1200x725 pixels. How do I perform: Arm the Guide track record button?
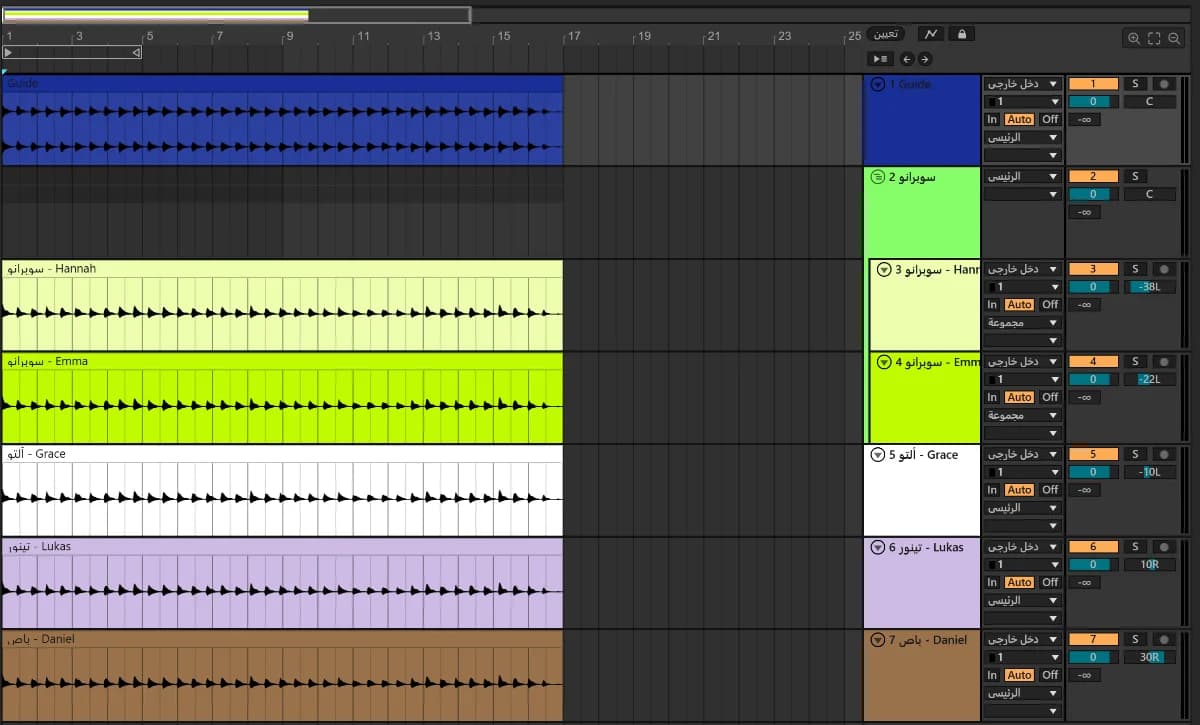click(x=1163, y=84)
